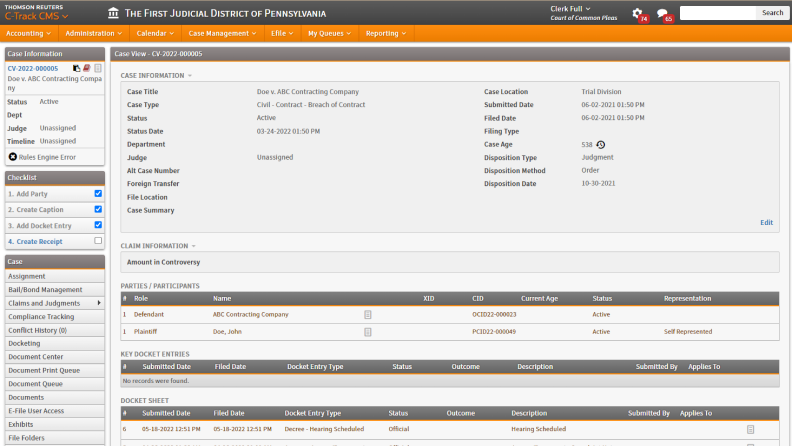
Task: Click document icon on Decree - Hearing Scheduled entry
Action: (x=750, y=429)
